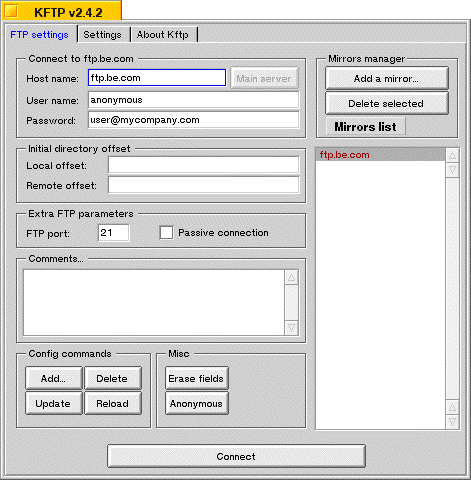Click the mirrors list scrollbar track
This screenshot has height=480, width=471.
(x=452, y=288)
